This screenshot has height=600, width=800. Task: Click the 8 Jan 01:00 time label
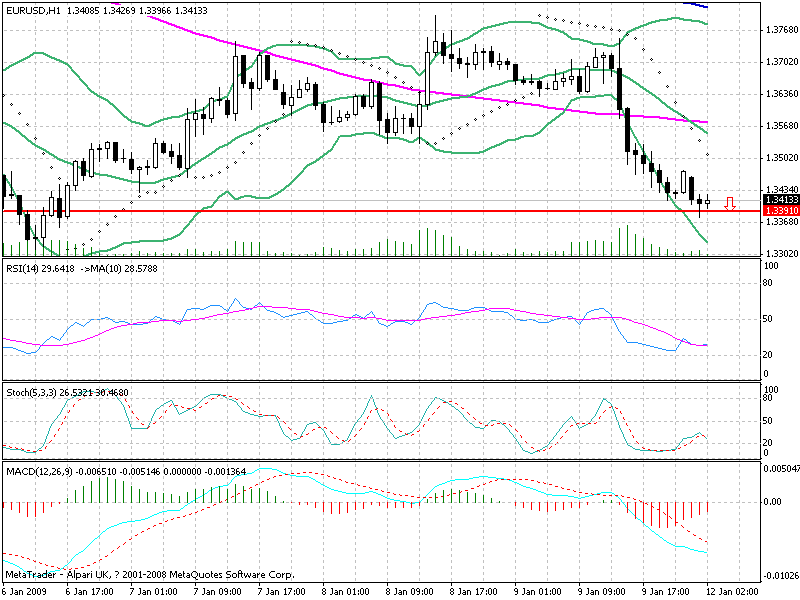coord(346,592)
